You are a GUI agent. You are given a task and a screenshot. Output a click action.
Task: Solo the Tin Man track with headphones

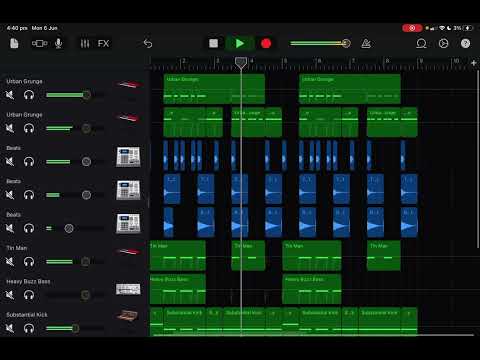pyautogui.click(x=29, y=262)
